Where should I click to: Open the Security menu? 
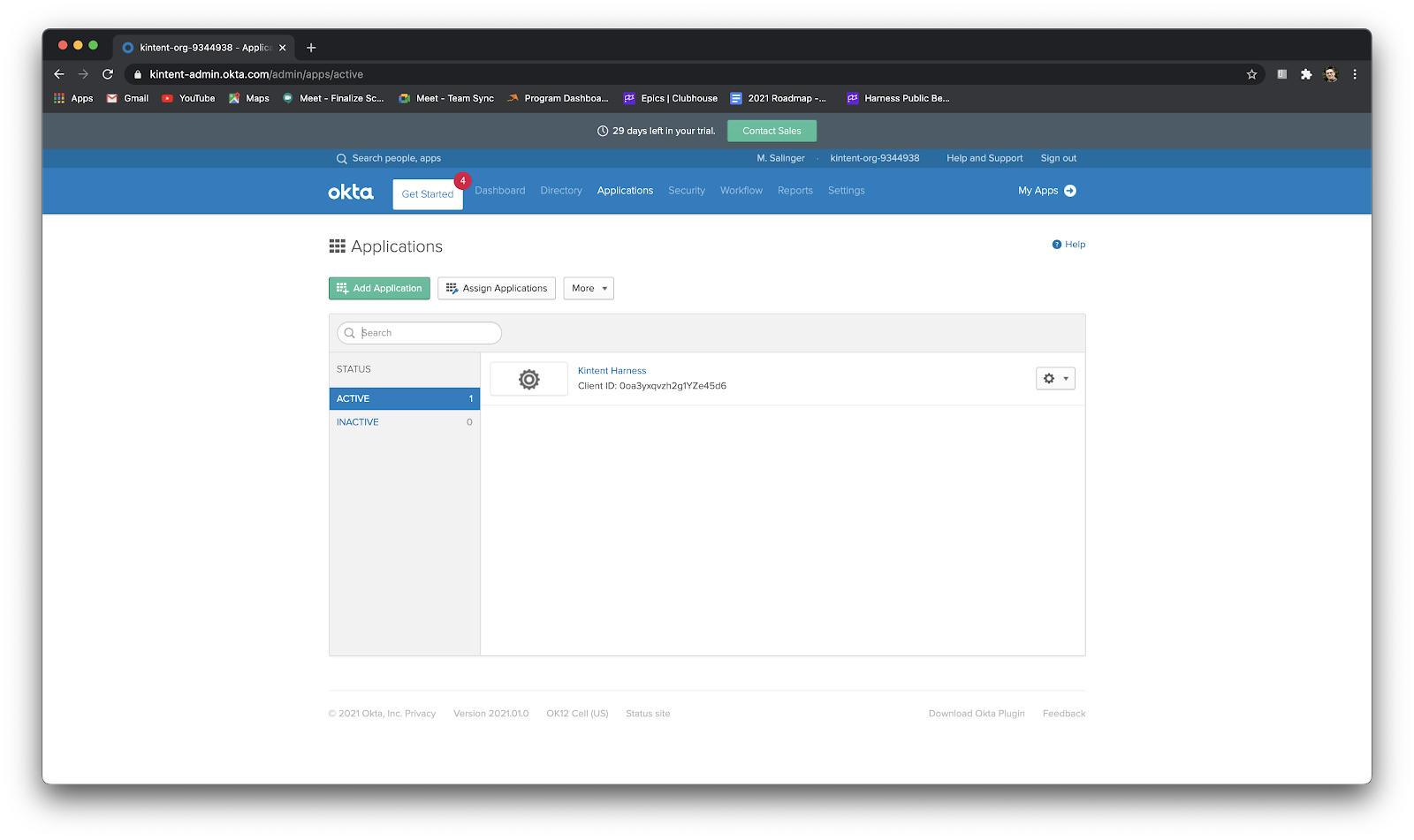[x=687, y=191]
